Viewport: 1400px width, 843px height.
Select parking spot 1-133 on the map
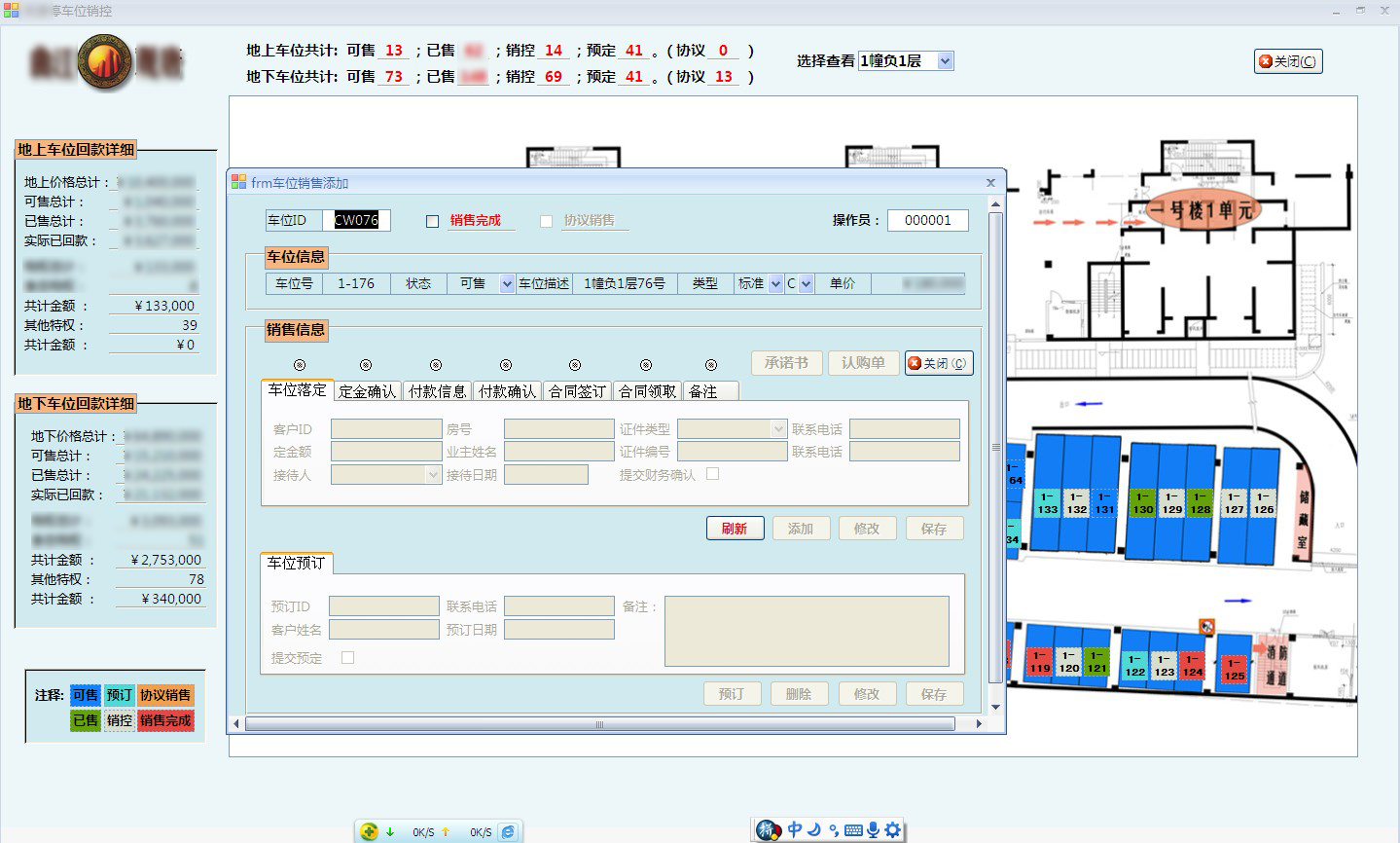pos(1047,502)
